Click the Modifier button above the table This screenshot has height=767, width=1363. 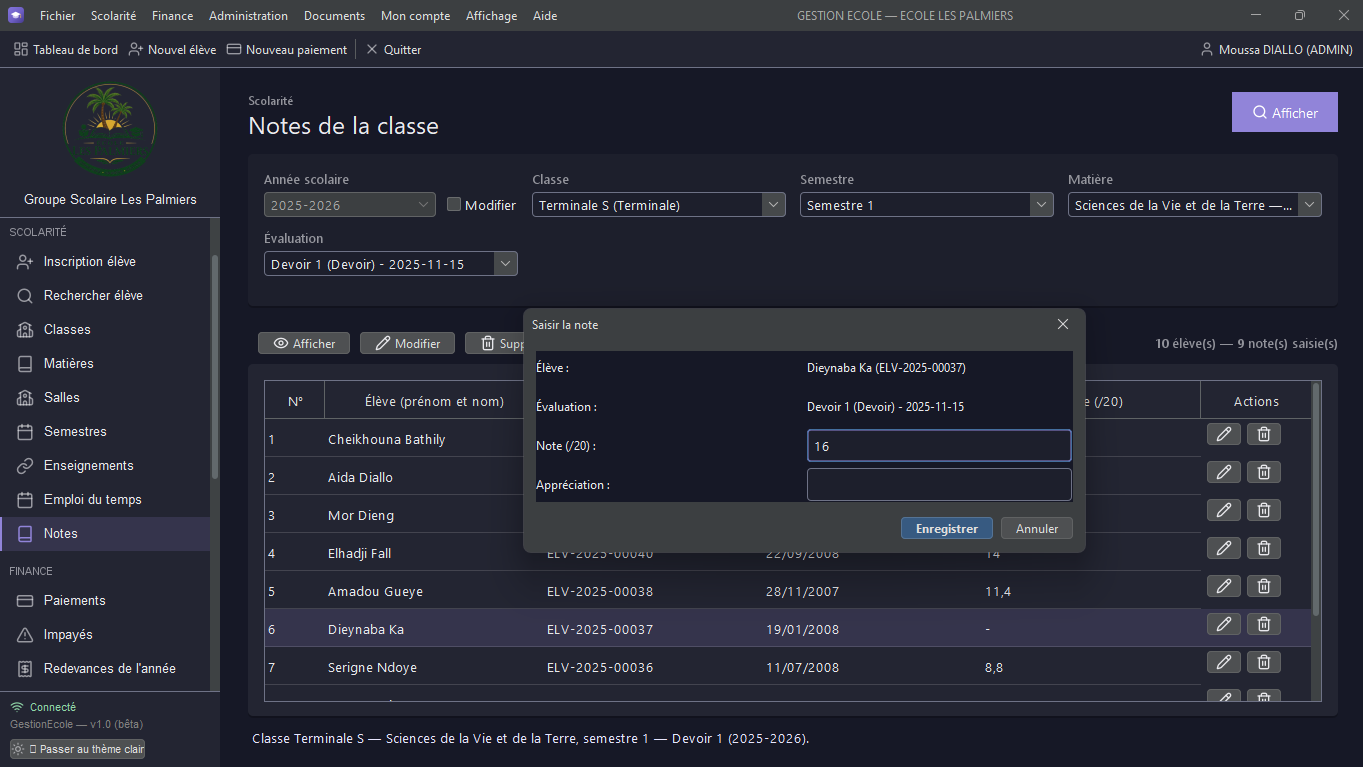(407, 343)
